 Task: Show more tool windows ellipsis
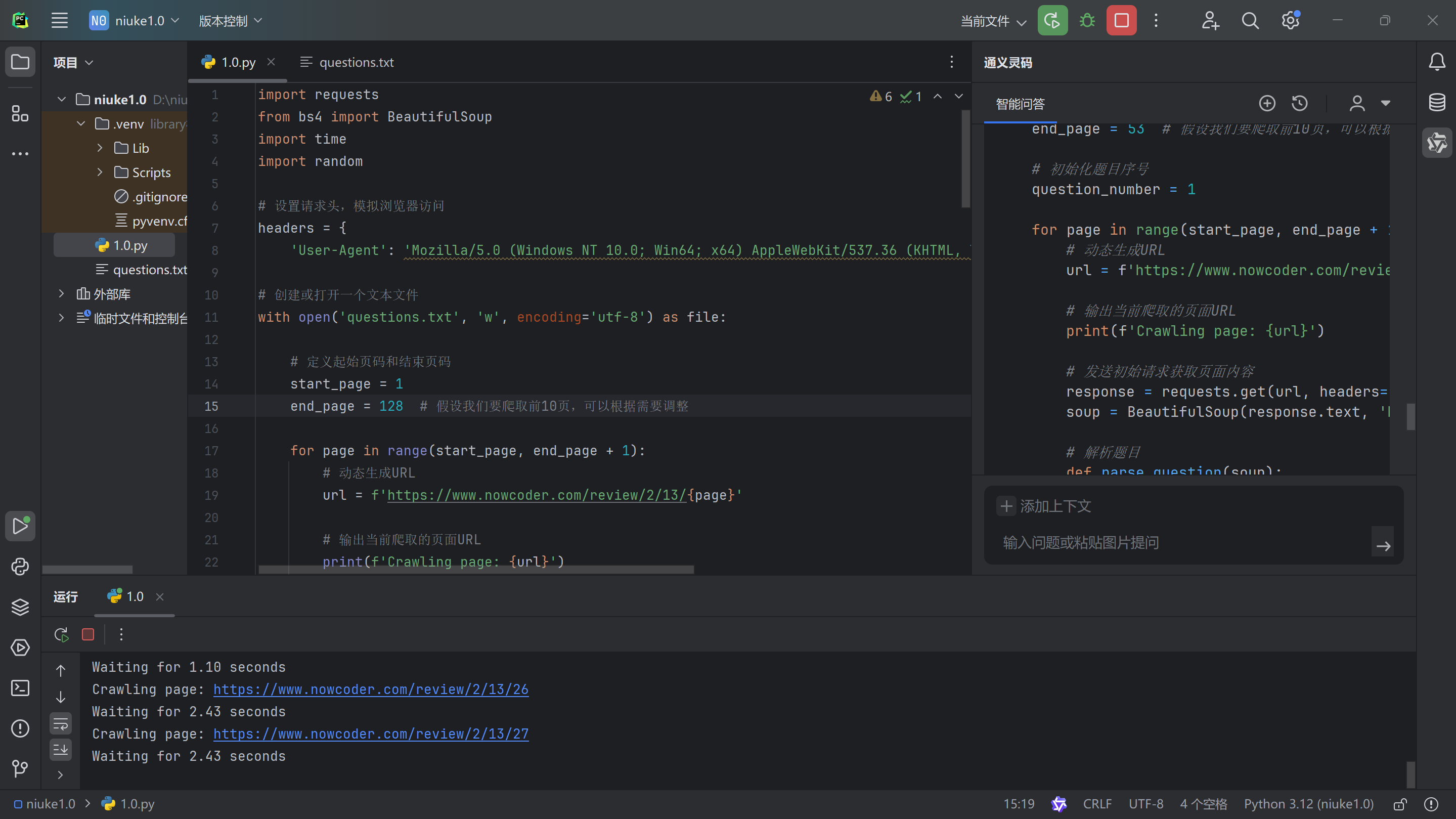[20, 154]
